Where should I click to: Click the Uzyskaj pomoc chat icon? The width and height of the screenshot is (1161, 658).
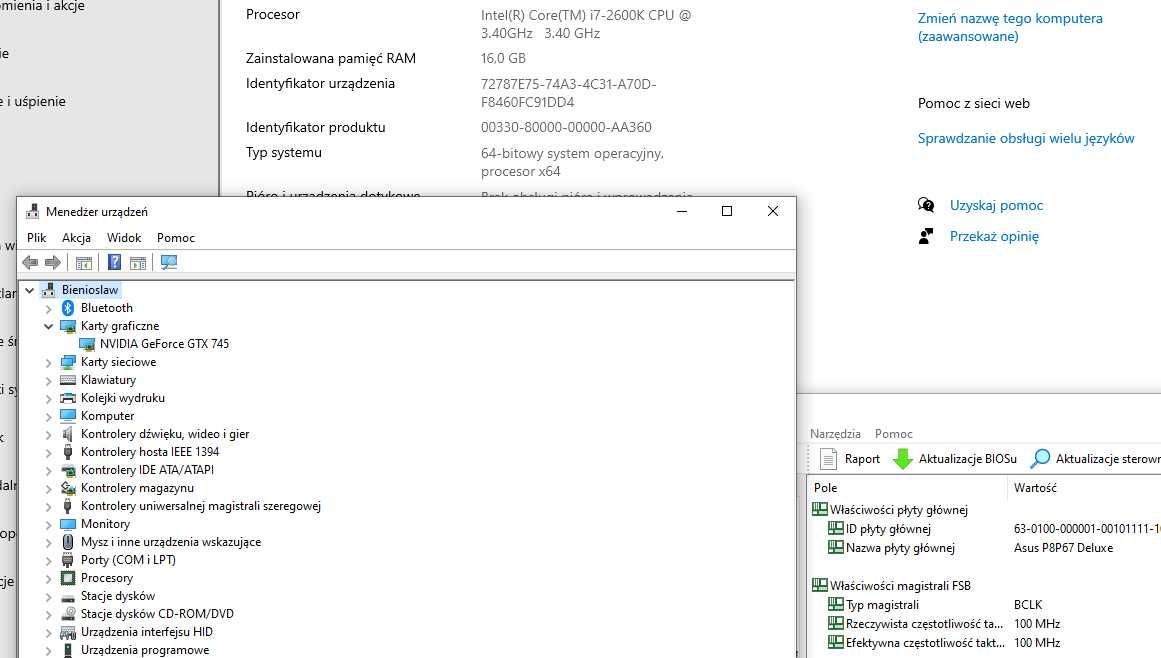926,205
